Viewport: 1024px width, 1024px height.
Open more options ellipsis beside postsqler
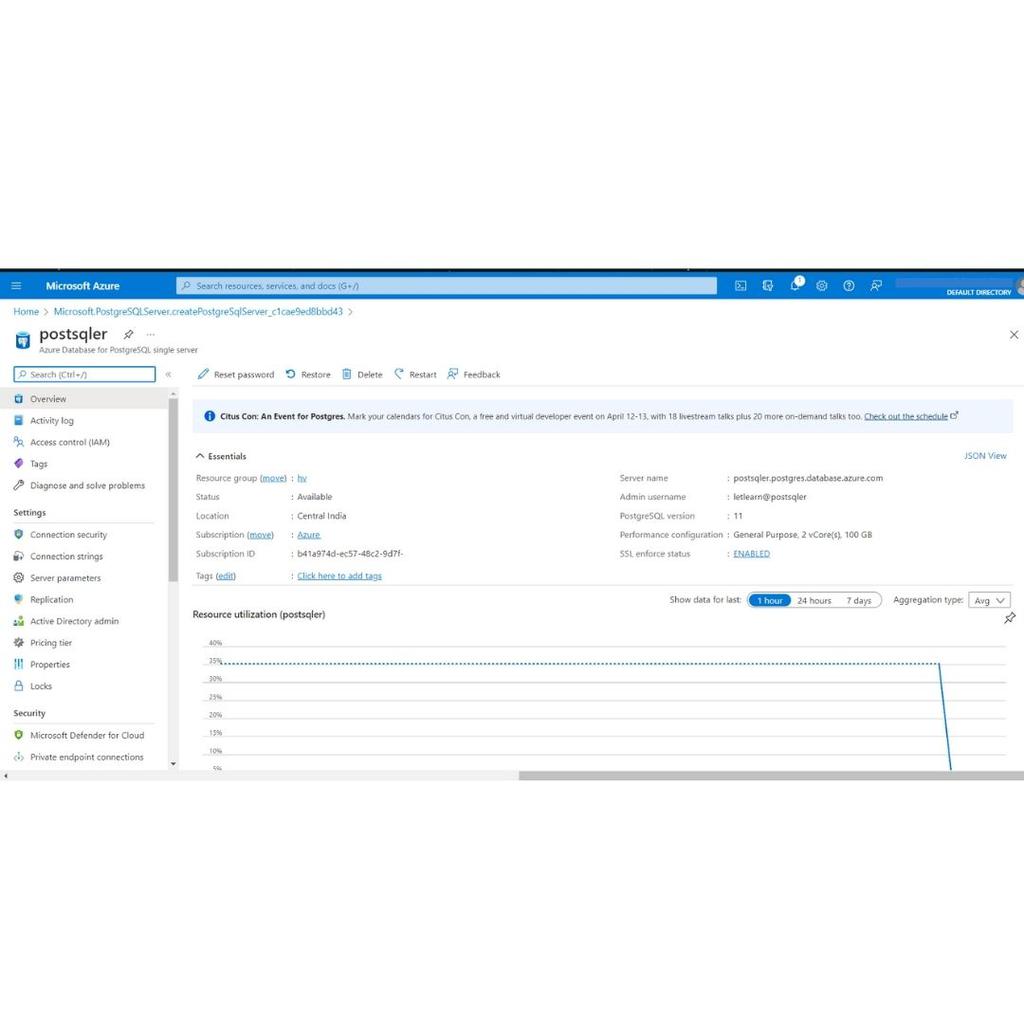(151, 334)
